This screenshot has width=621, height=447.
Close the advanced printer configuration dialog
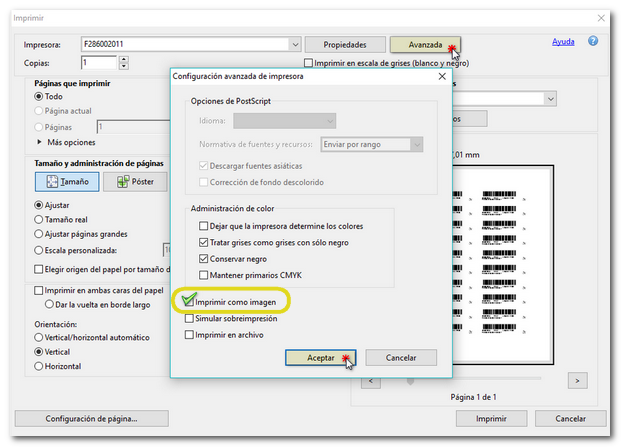click(441, 75)
